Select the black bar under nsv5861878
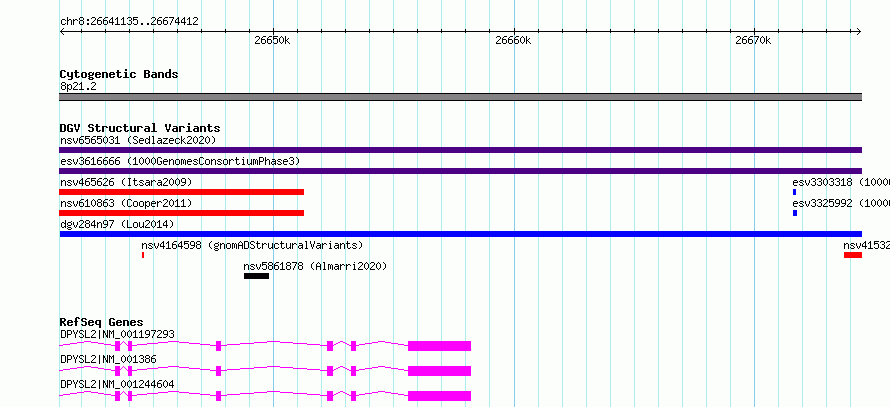Image resolution: width=890 pixels, height=407 pixels. tap(257, 276)
